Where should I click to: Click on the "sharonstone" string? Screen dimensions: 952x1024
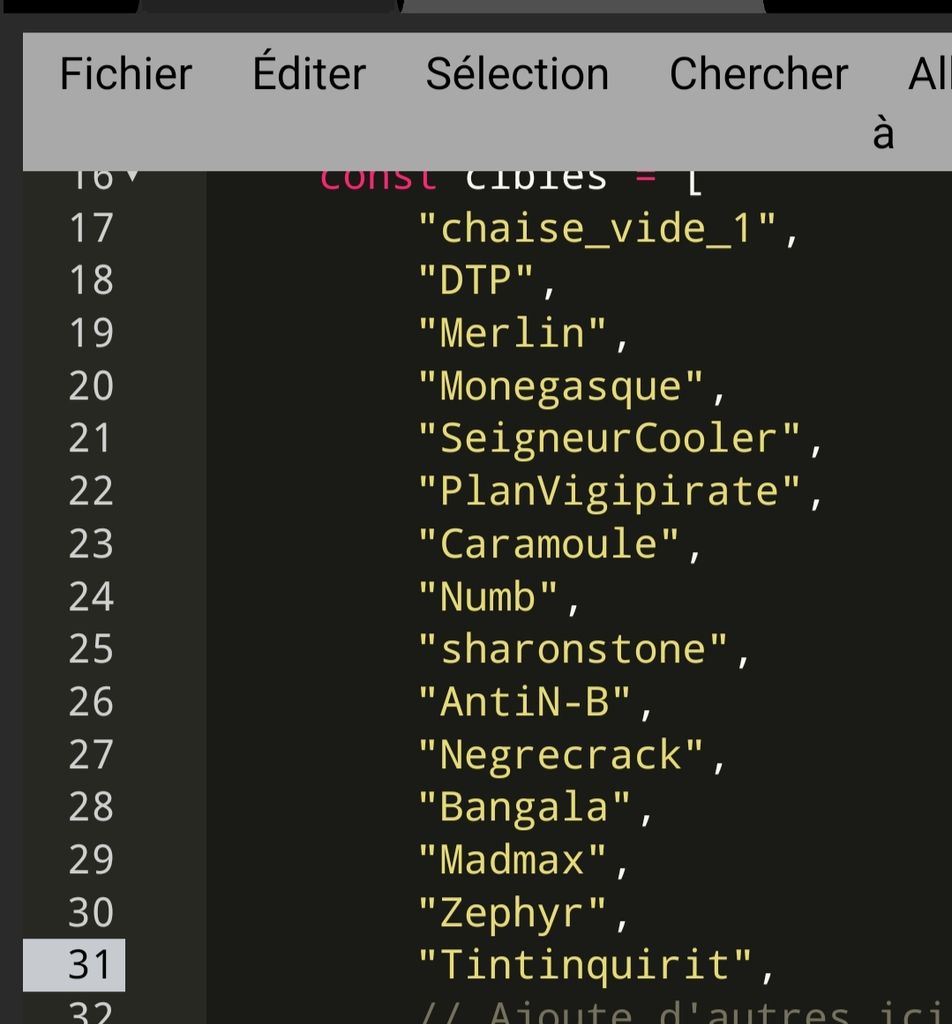pos(573,650)
